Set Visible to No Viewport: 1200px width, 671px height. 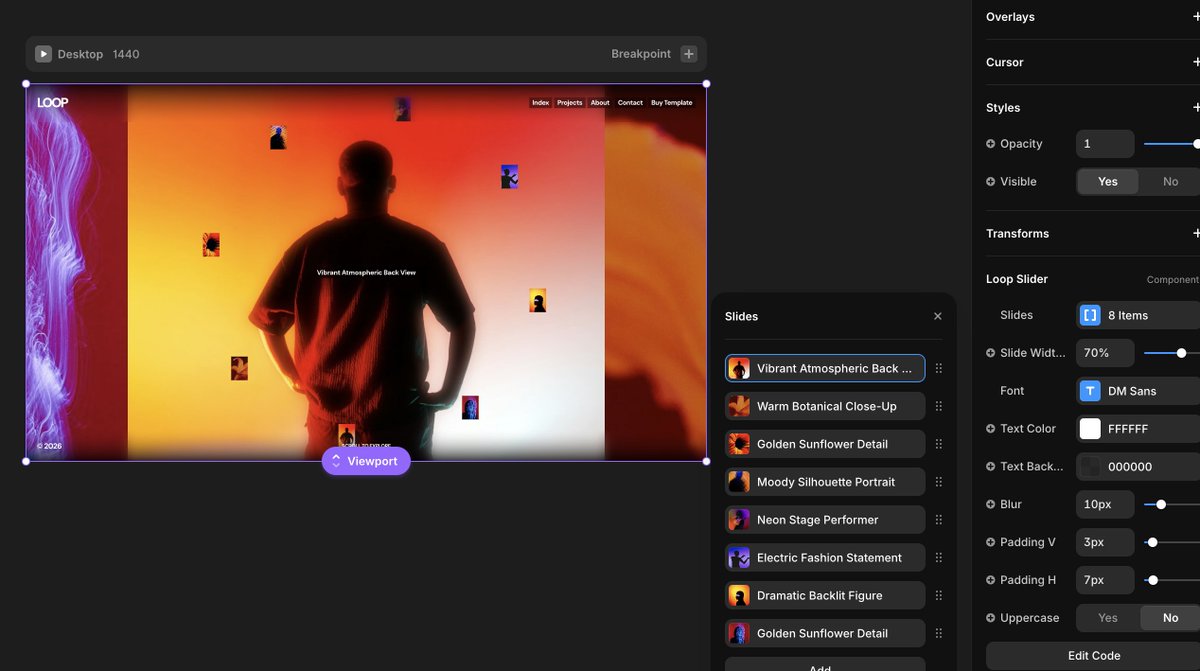click(x=1170, y=182)
